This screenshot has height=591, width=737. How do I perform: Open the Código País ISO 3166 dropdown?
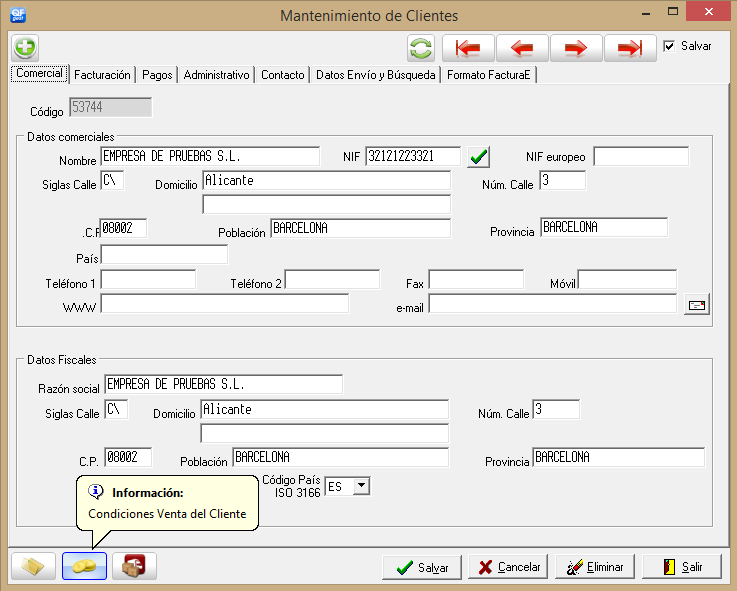361,486
